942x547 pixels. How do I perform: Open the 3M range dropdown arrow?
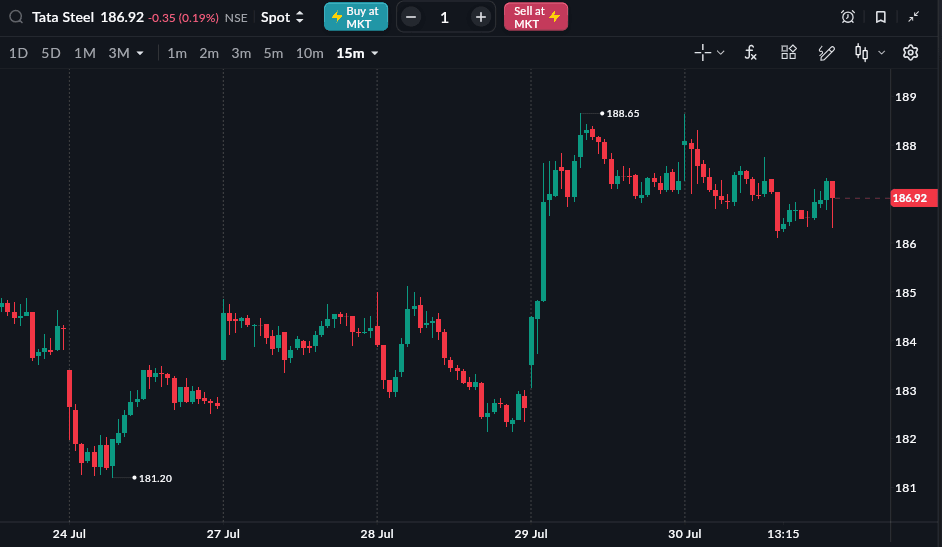pos(140,53)
